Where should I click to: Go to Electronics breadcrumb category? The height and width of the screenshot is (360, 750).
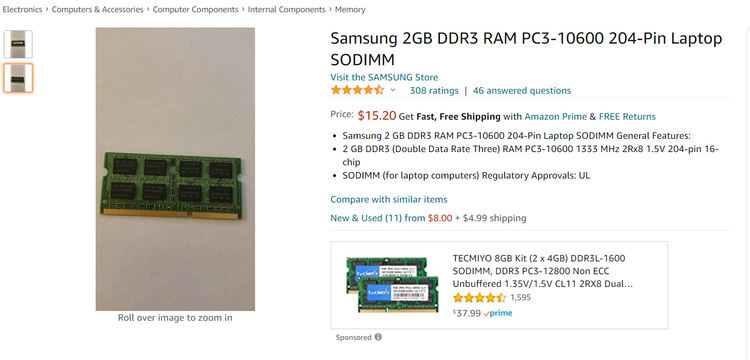point(22,9)
